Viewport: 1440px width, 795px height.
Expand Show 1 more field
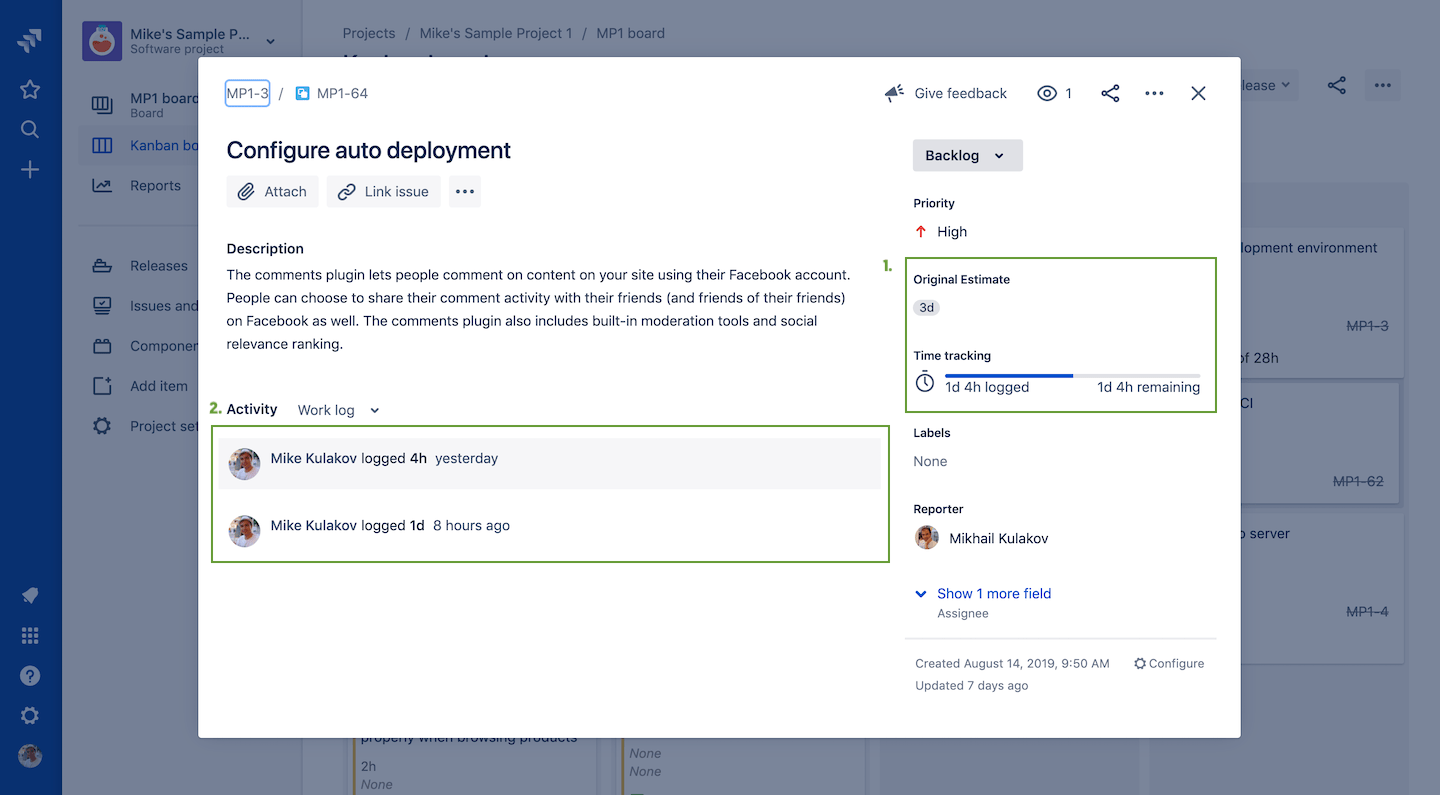pos(993,593)
